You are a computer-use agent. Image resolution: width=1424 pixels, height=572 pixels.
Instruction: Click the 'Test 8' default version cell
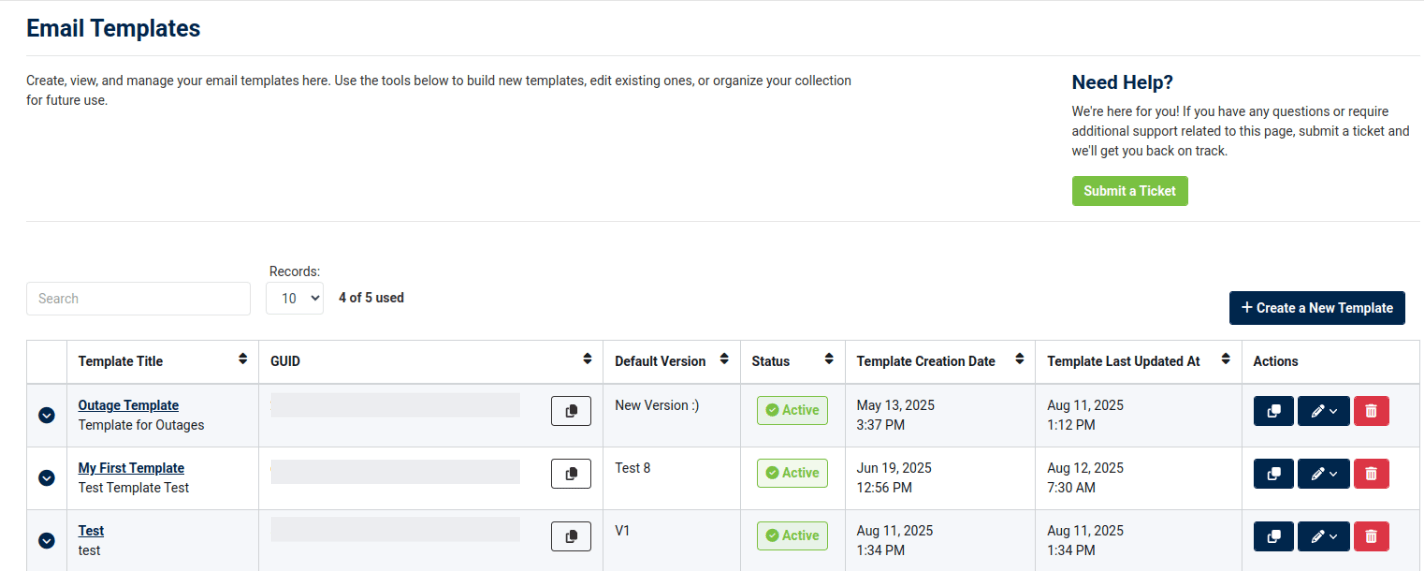tap(633, 468)
